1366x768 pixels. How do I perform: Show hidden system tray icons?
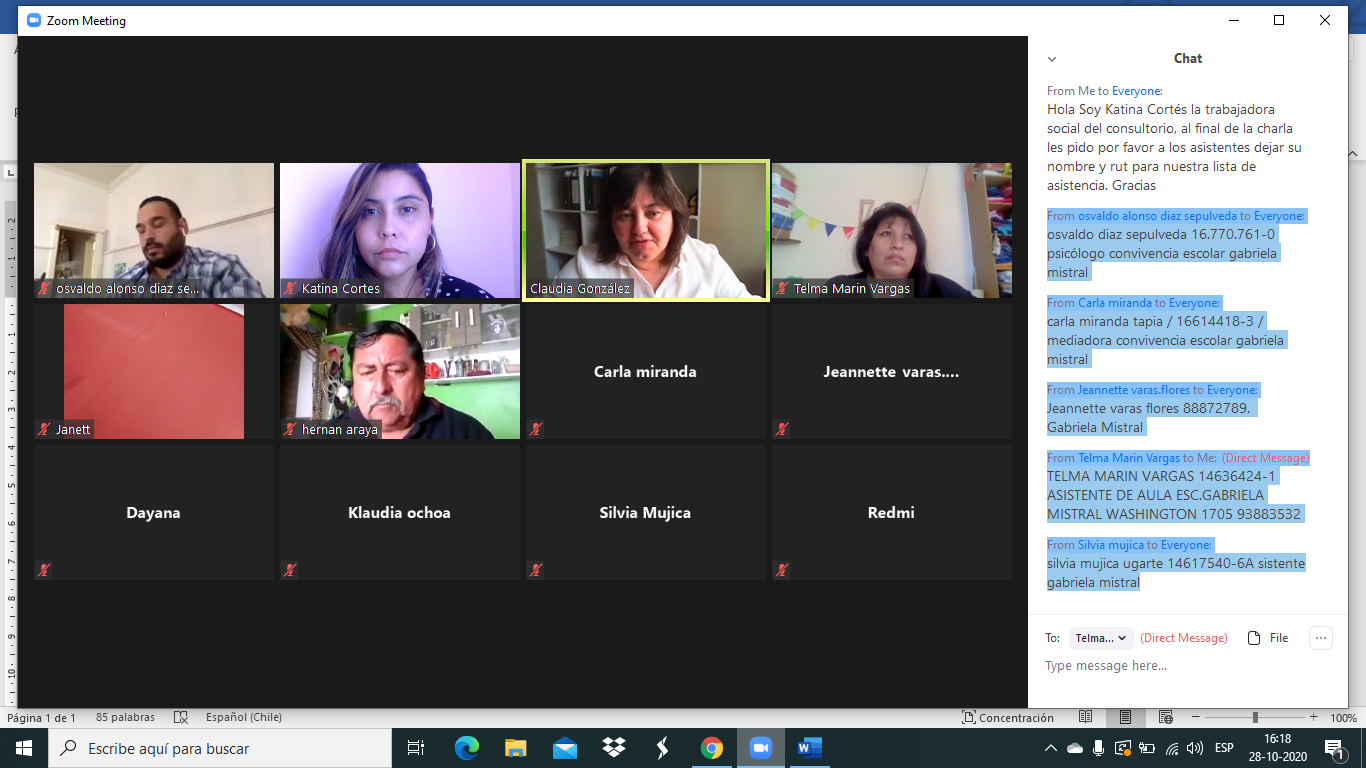coord(1050,748)
